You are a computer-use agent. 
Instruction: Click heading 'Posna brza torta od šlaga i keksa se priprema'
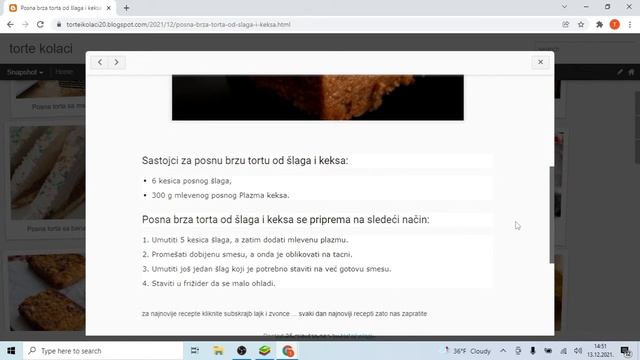(x=285, y=220)
